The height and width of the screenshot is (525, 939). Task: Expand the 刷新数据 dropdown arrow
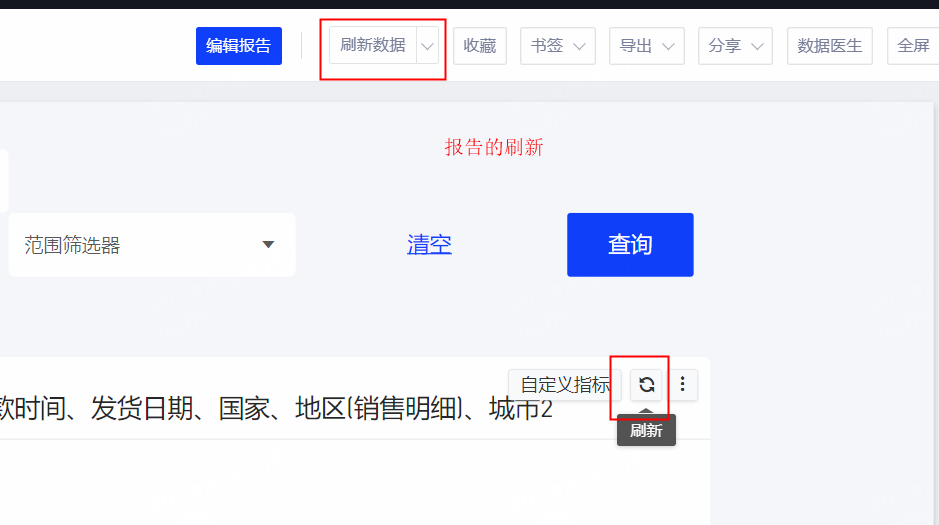(428, 45)
